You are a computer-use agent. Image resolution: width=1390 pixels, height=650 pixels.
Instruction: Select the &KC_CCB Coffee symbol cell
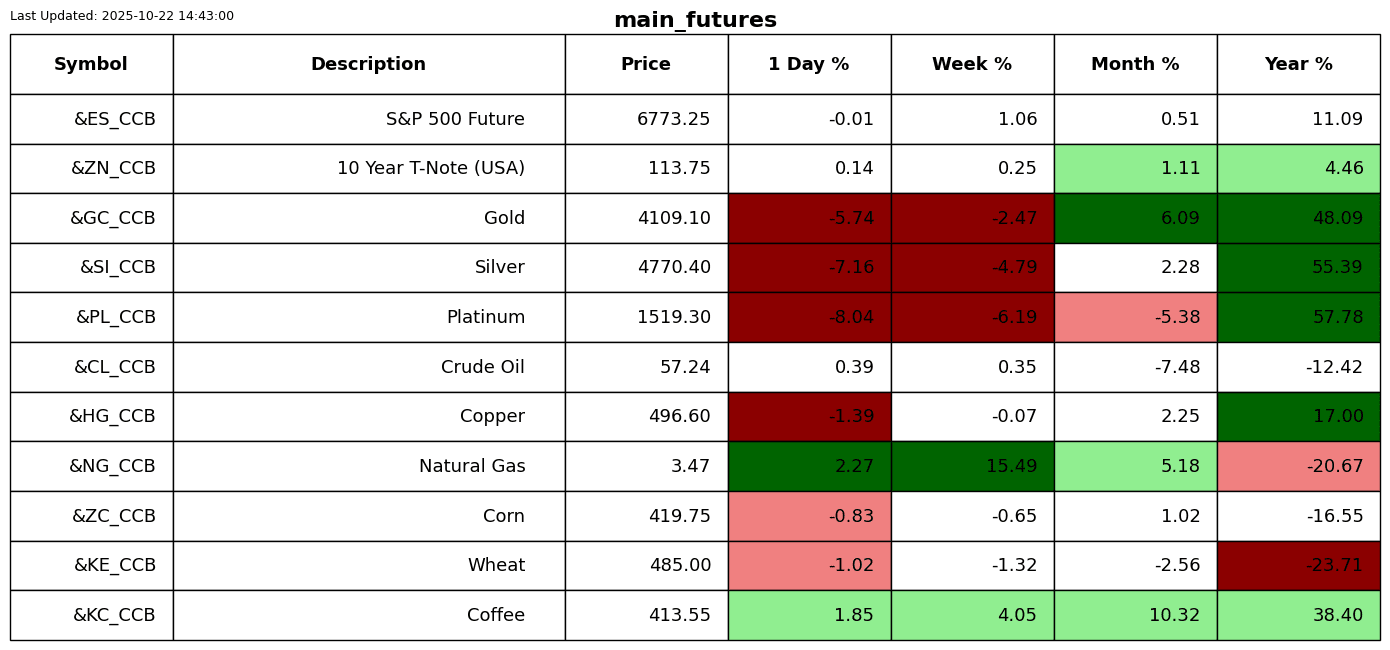point(114,615)
